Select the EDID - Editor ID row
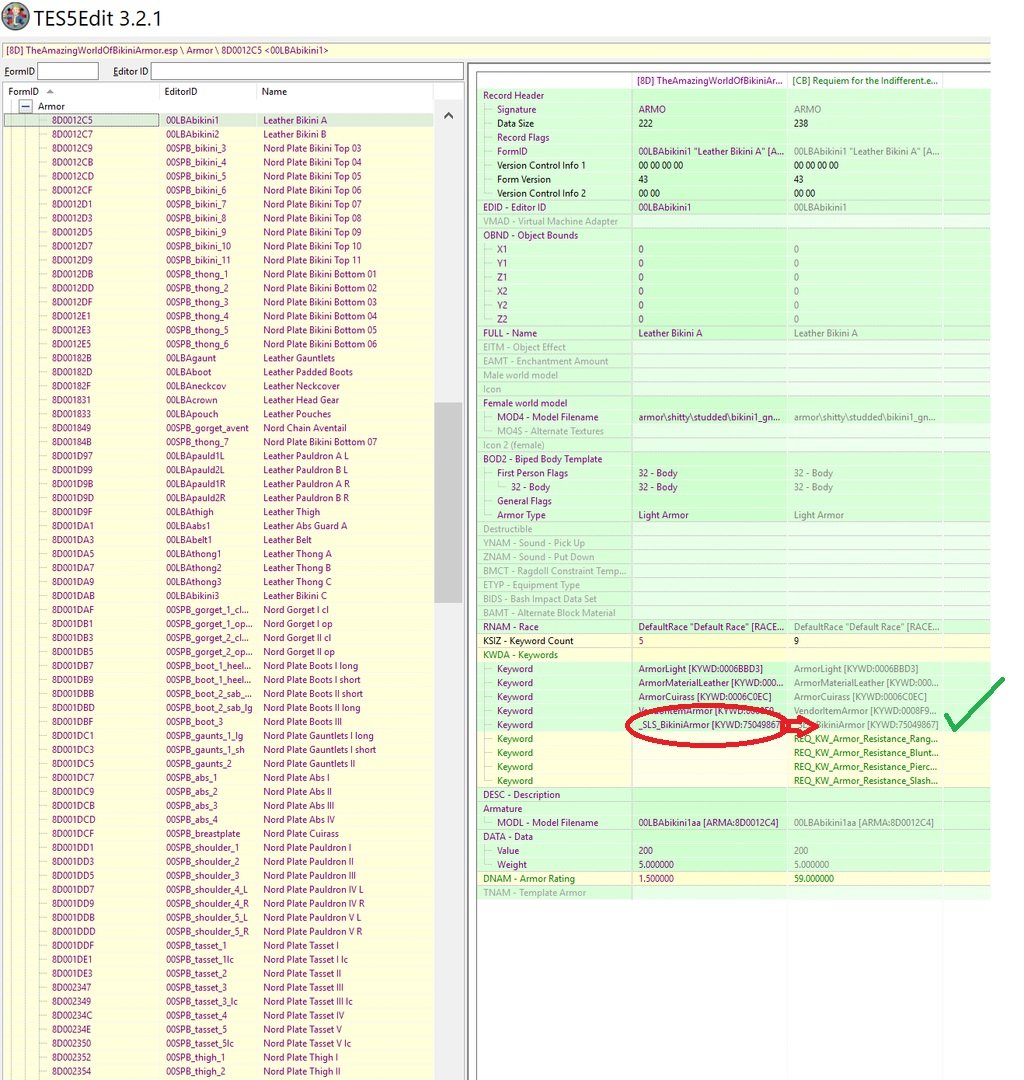 [733, 207]
